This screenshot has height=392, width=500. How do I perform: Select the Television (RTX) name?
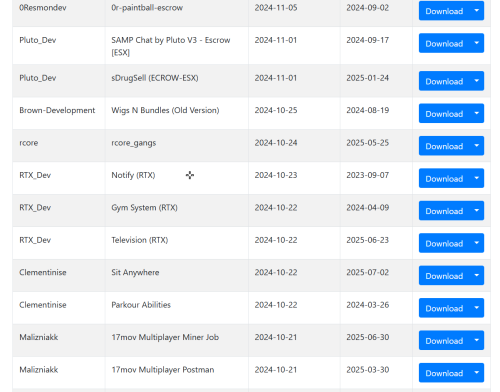[140, 240]
